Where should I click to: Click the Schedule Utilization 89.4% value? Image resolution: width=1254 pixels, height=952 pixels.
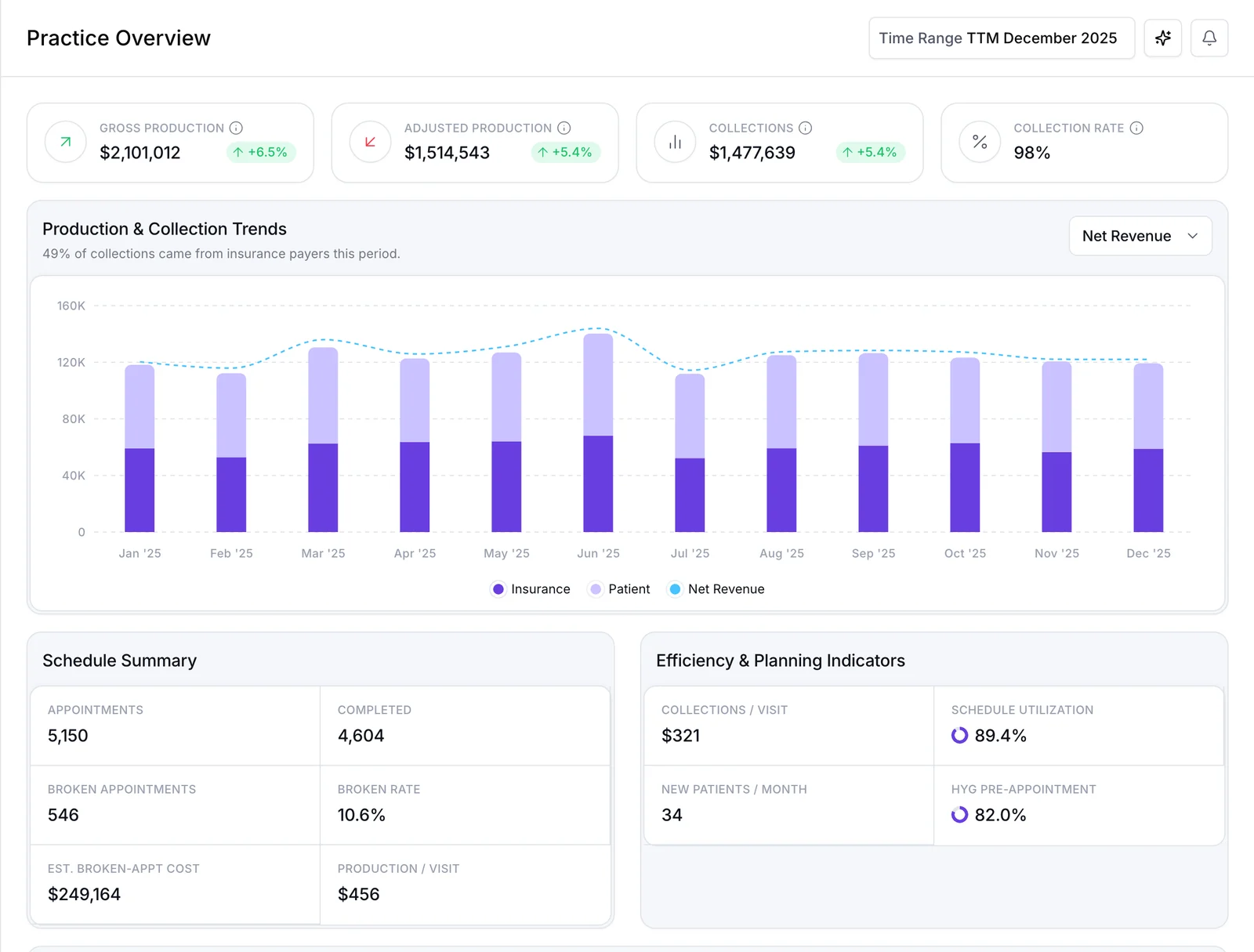coord(1000,736)
